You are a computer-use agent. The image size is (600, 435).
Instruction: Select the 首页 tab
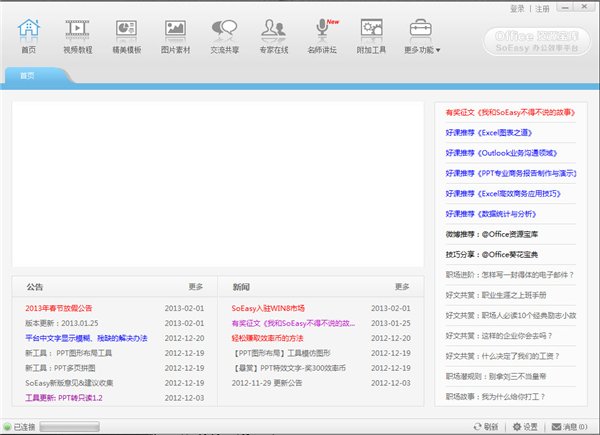coord(27,76)
